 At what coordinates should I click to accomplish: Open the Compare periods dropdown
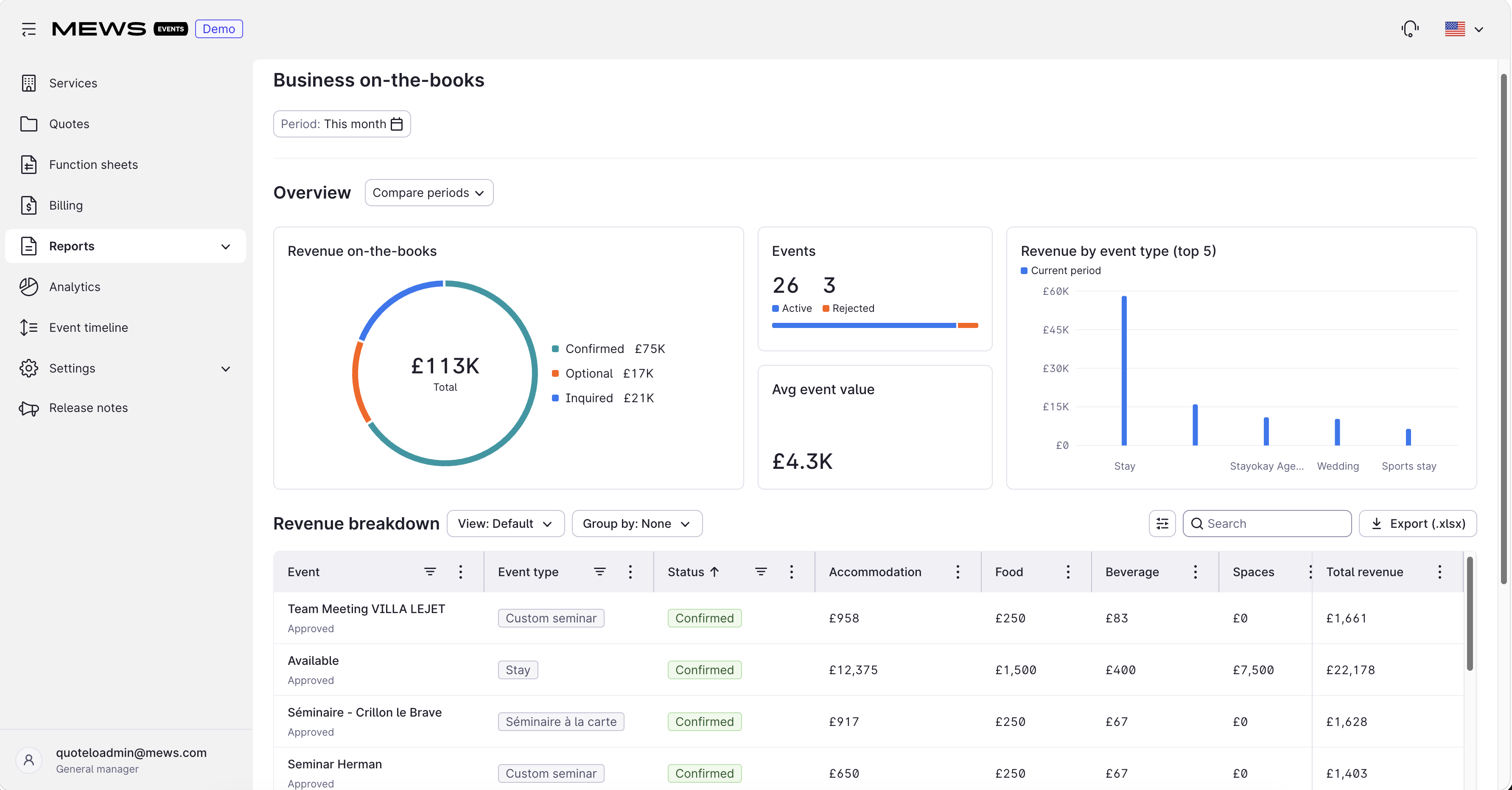(428, 193)
